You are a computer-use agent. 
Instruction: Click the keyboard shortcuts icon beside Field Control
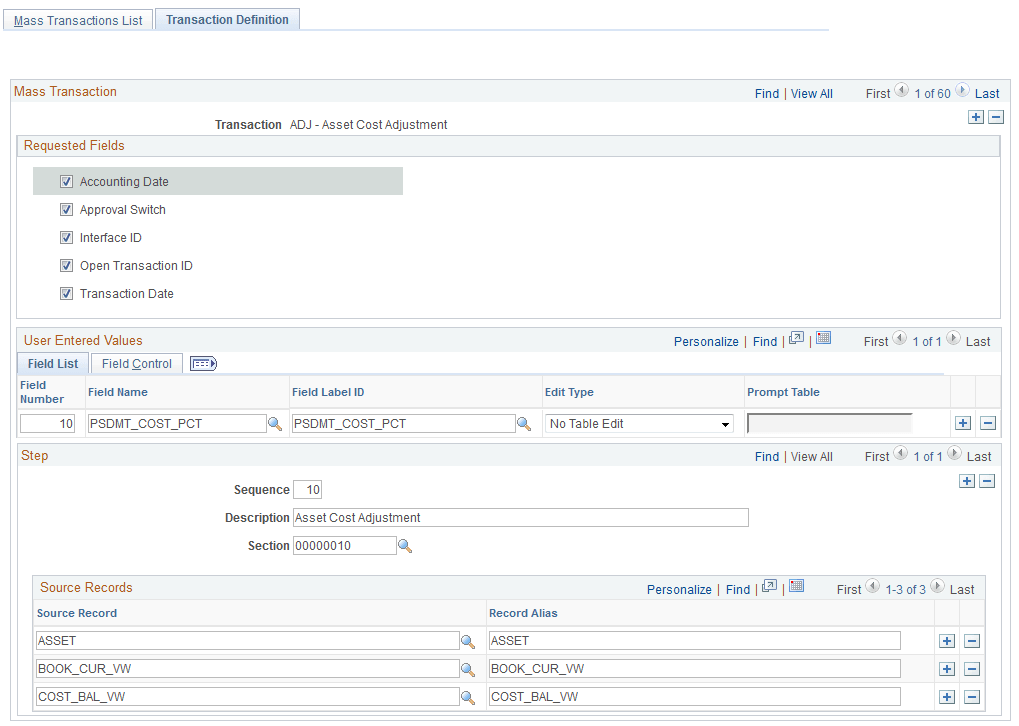coord(203,363)
